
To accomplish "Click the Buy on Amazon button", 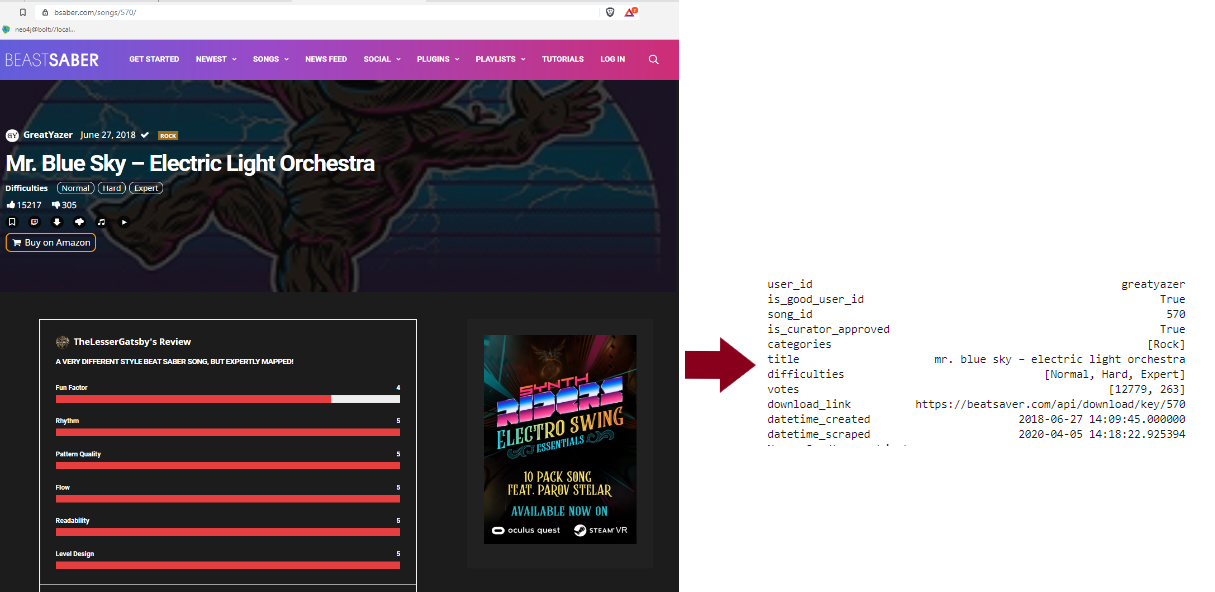I will [51, 243].
